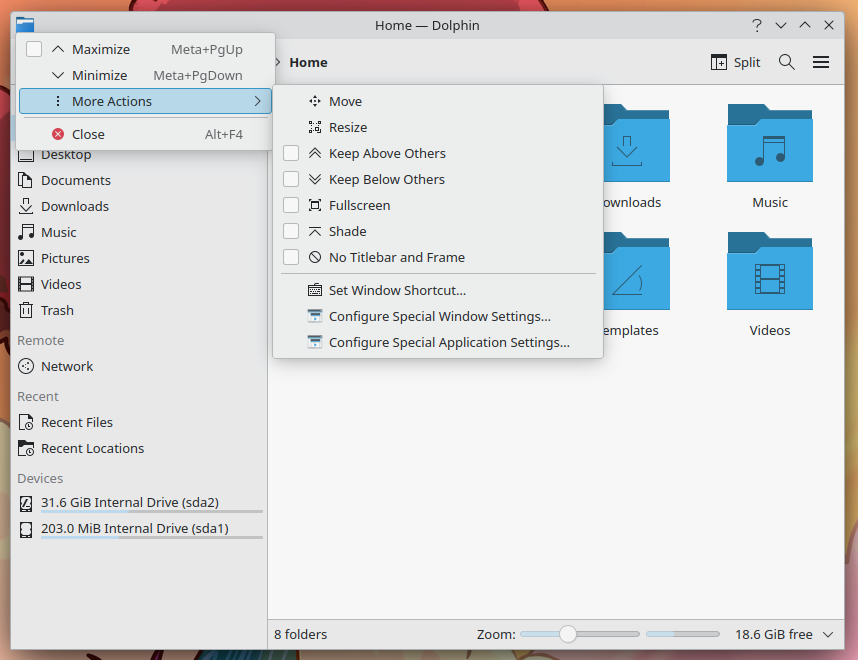
Task: Open Recent Locations label in the sidebar
Action: point(92,448)
